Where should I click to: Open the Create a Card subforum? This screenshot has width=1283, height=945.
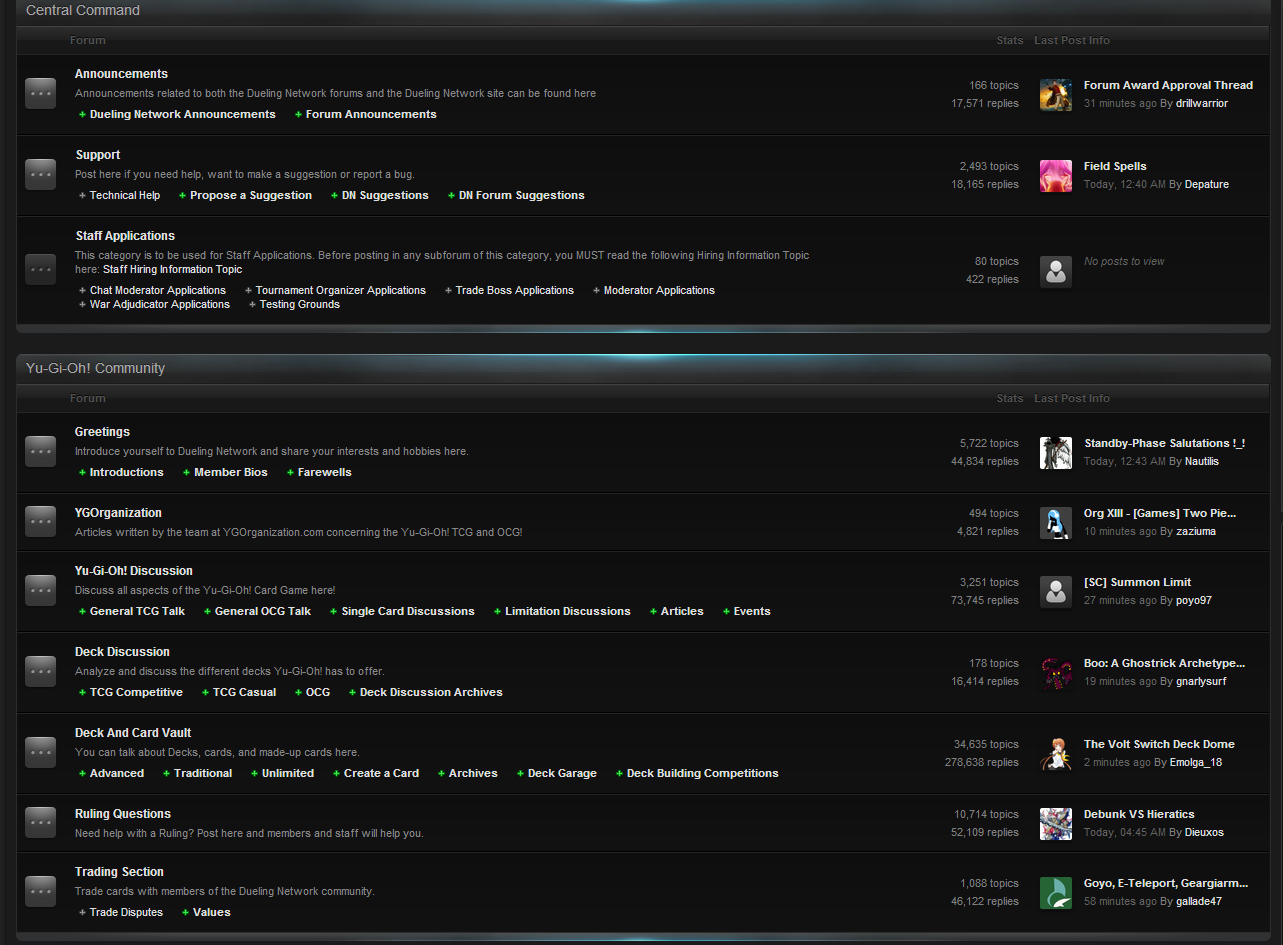[x=381, y=773]
